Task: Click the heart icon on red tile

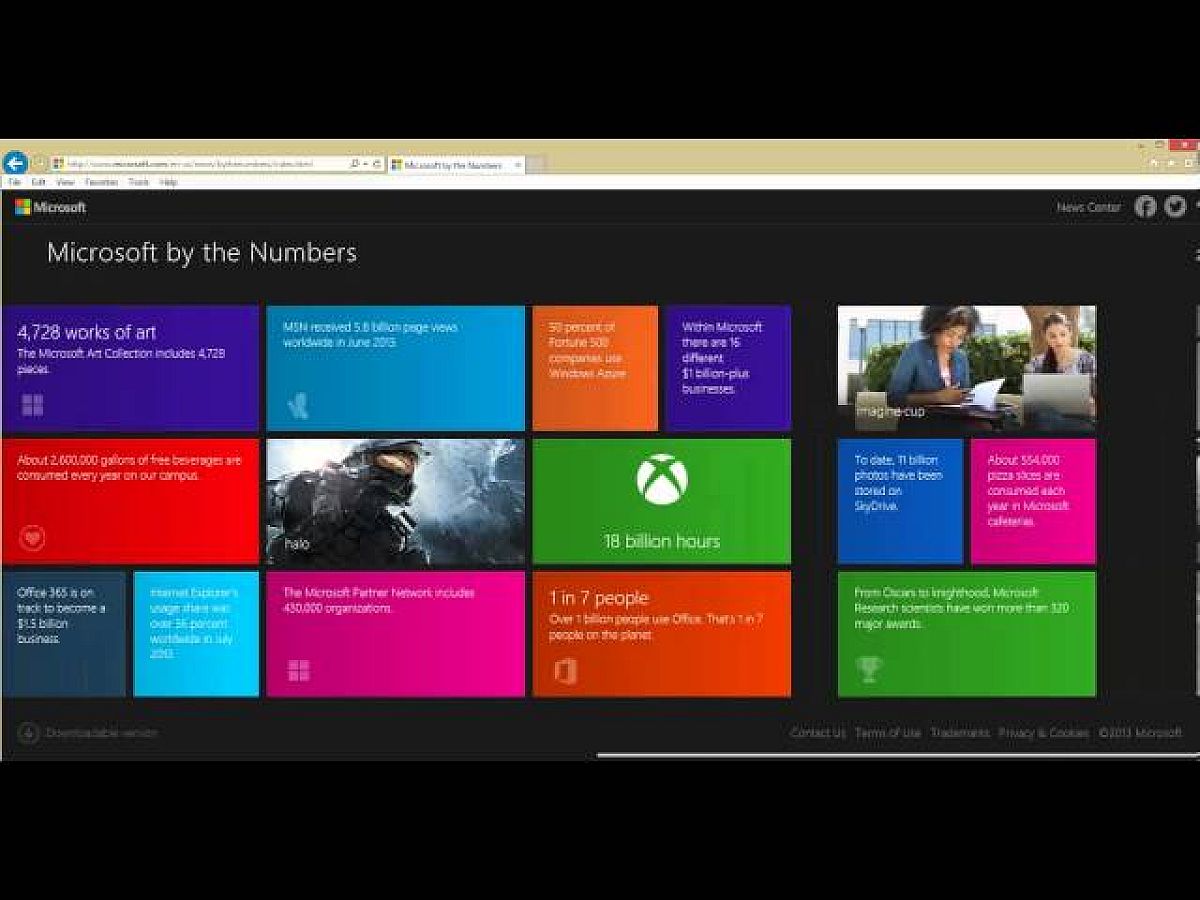Action: [32, 538]
